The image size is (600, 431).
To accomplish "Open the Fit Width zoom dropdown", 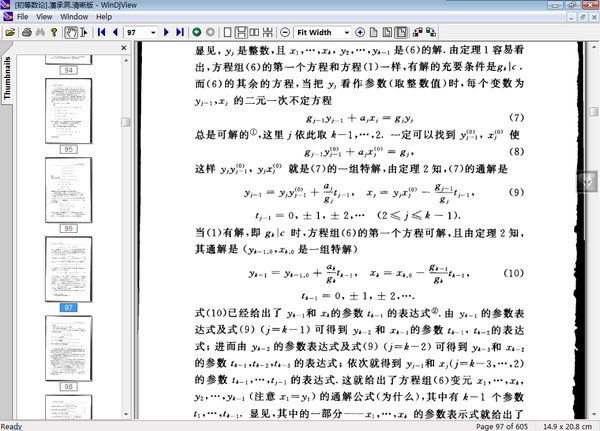I will pos(347,33).
